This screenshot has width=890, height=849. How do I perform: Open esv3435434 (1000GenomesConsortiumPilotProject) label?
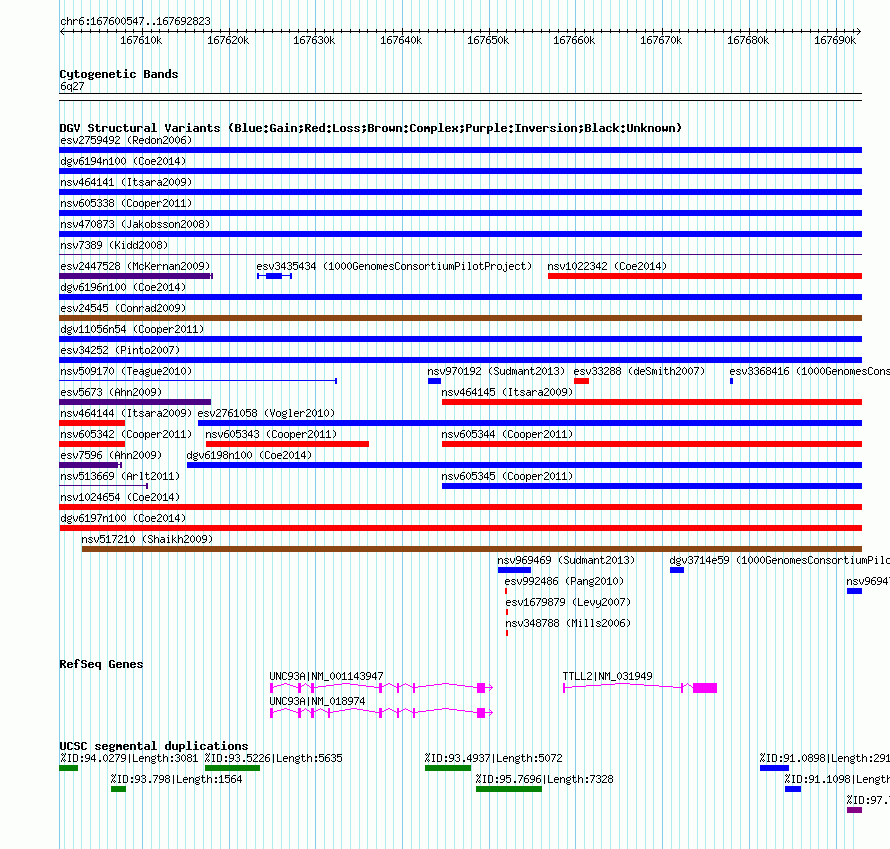tap(394, 266)
